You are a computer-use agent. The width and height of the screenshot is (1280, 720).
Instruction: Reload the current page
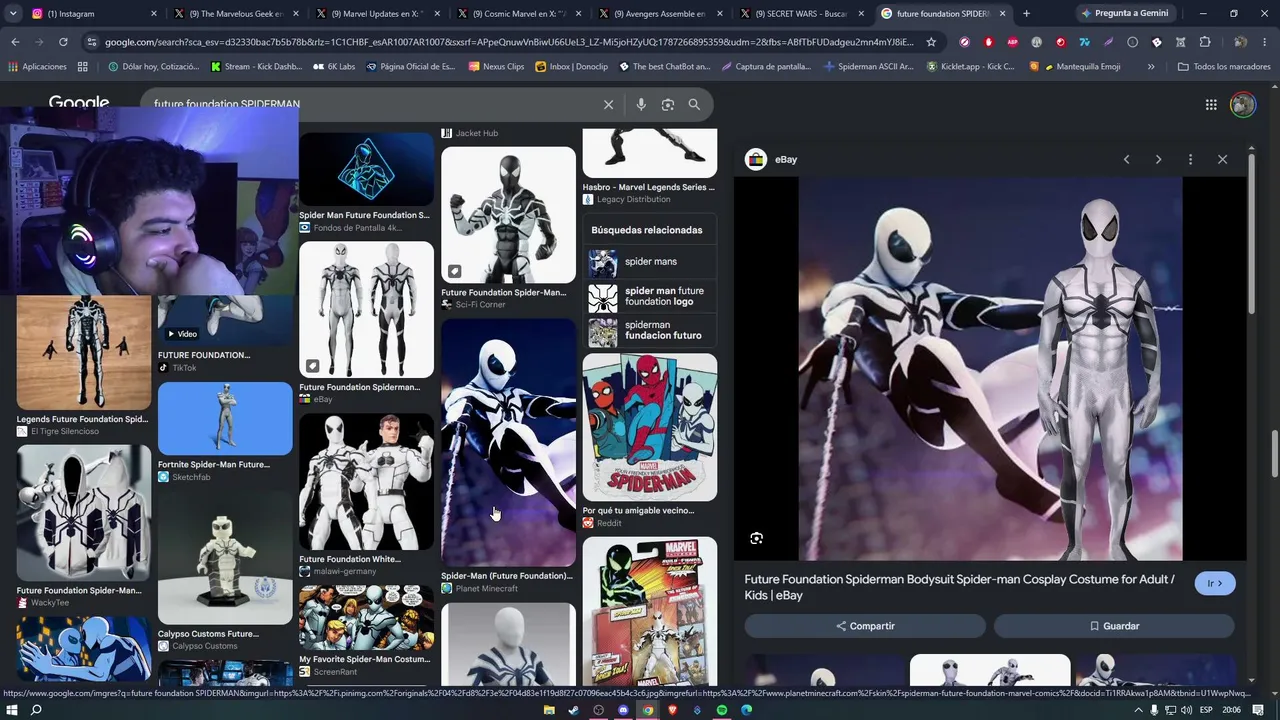pos(63,42)
